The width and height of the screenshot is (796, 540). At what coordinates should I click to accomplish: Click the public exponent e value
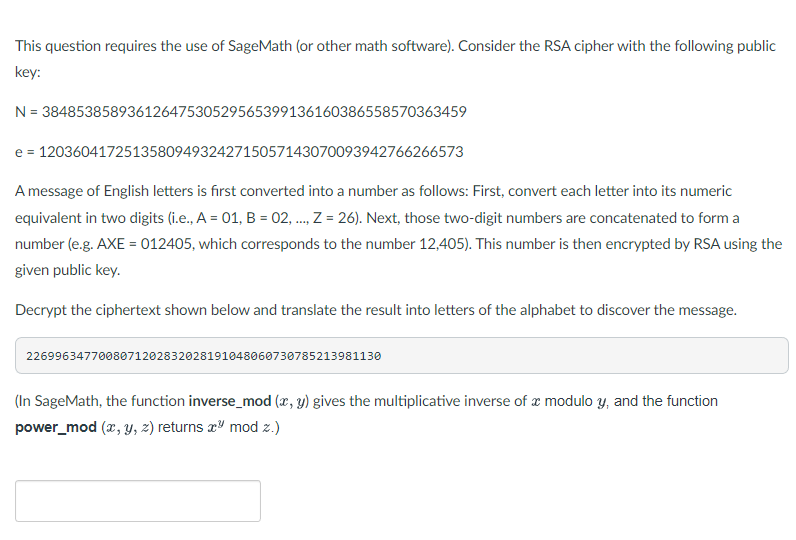tap(251, 152)
